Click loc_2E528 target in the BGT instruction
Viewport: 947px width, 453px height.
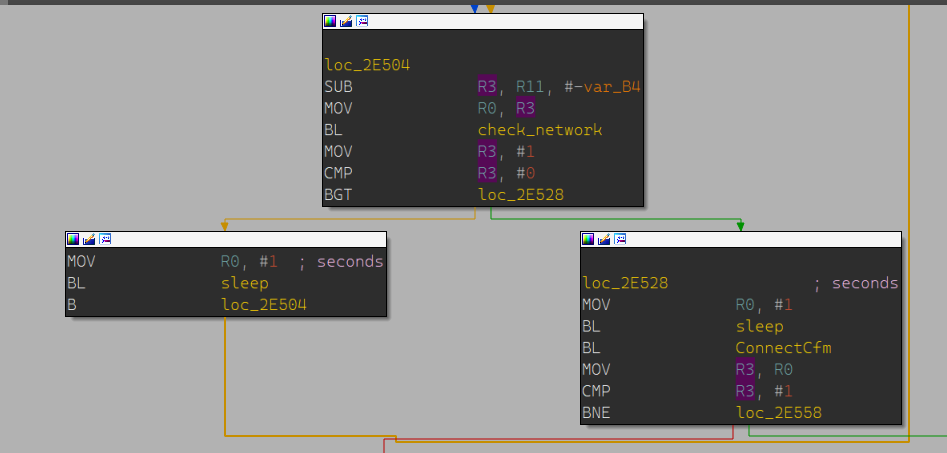pos(520,195)
